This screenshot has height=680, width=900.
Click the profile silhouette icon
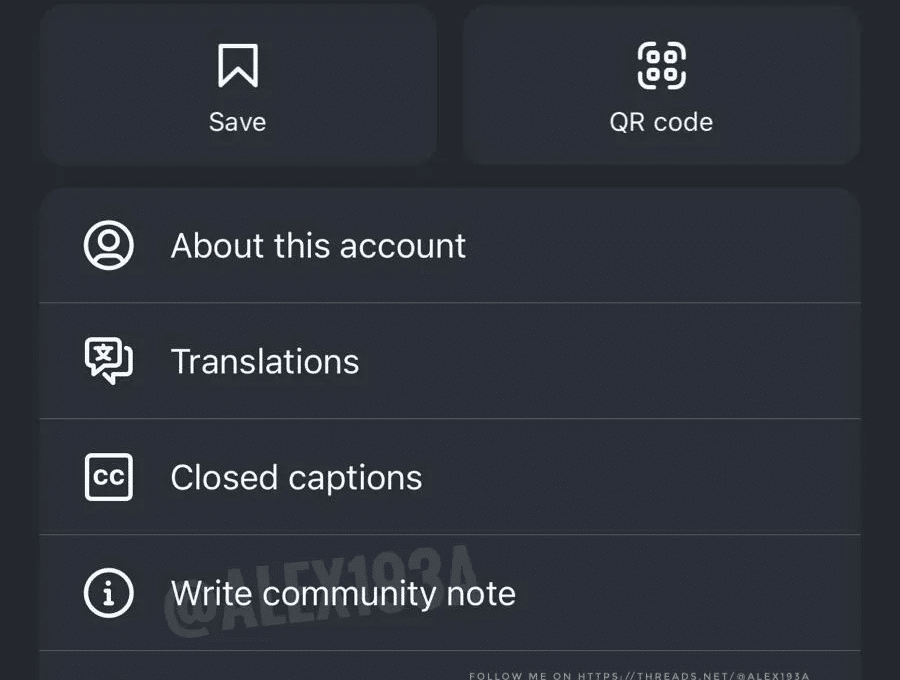(x=108, y=245)
